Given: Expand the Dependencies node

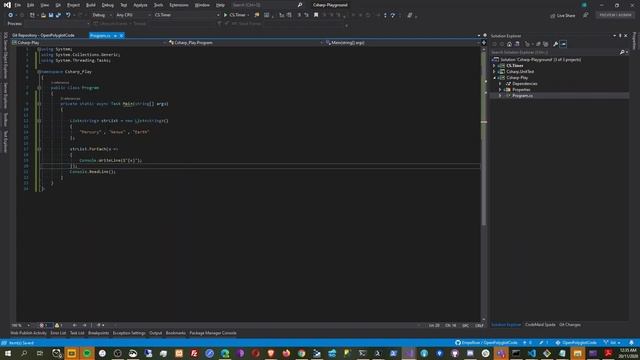Looking at the screenshot, I should coord(500,84).
